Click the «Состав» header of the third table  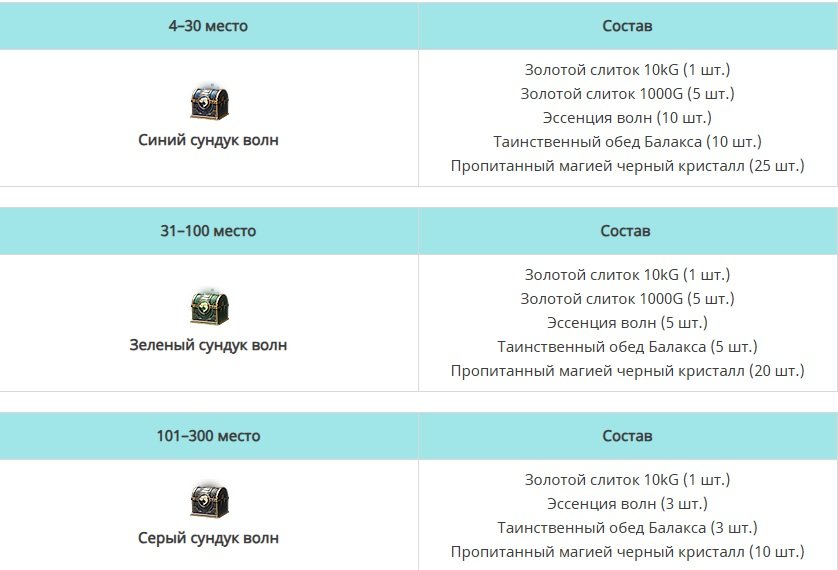point(627,436)
